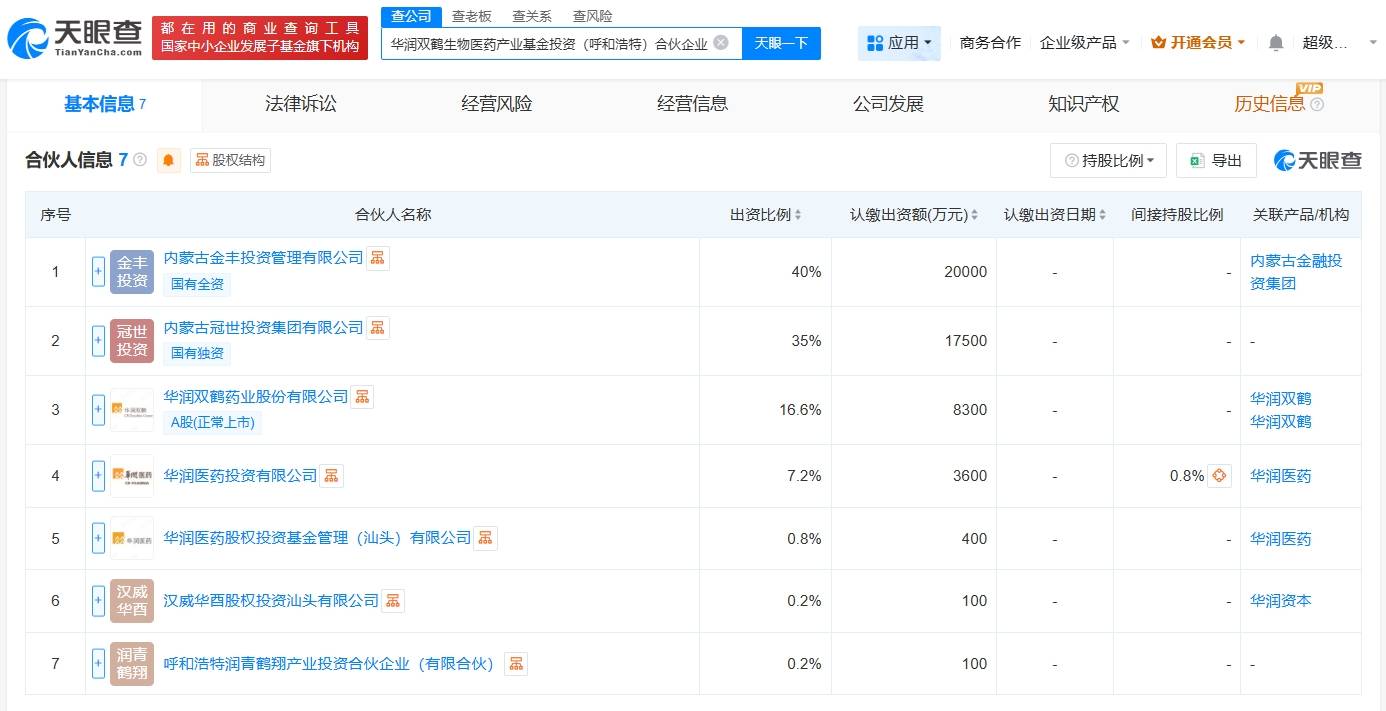Screen dimensions: 1386x711
Task: Open the 应用 dropdown menu
Action: click(x=899, y=43)
